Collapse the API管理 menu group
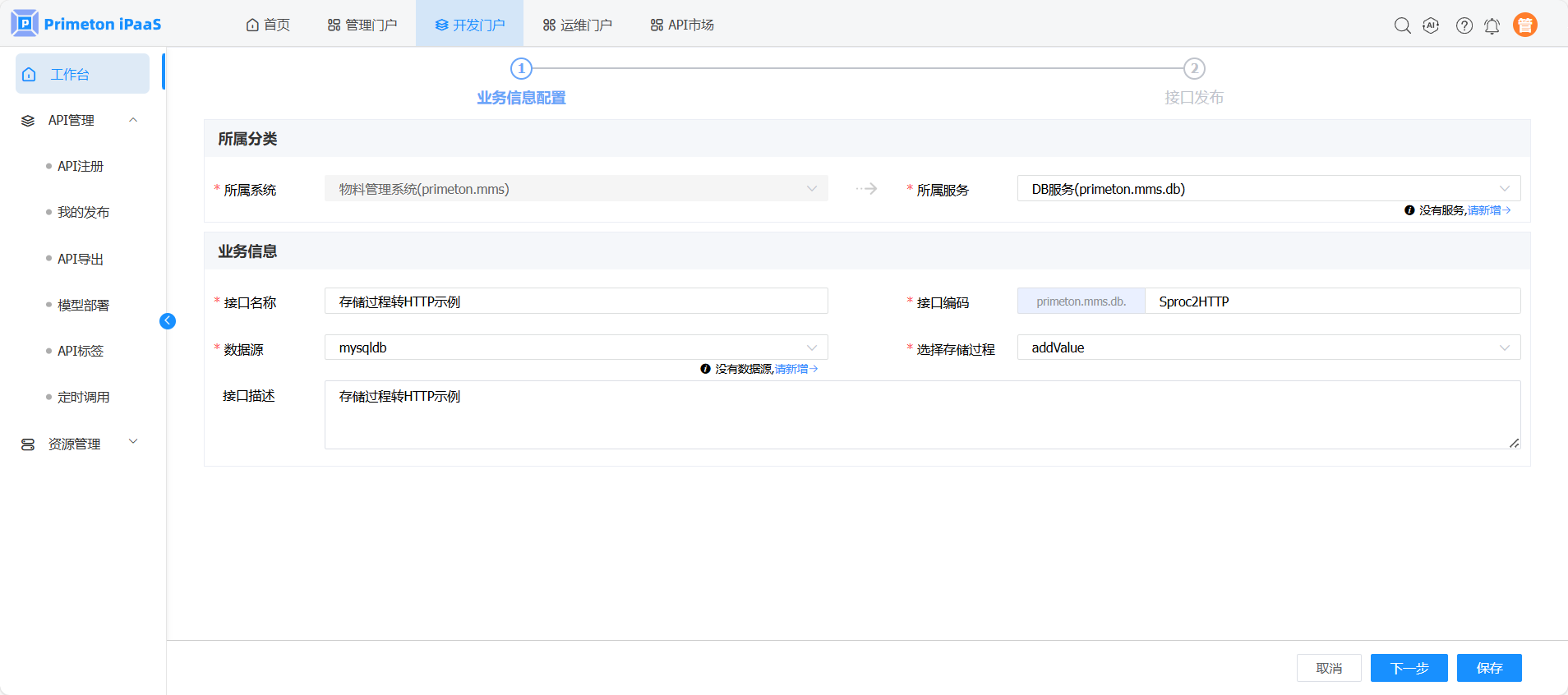 pos(133,120)
